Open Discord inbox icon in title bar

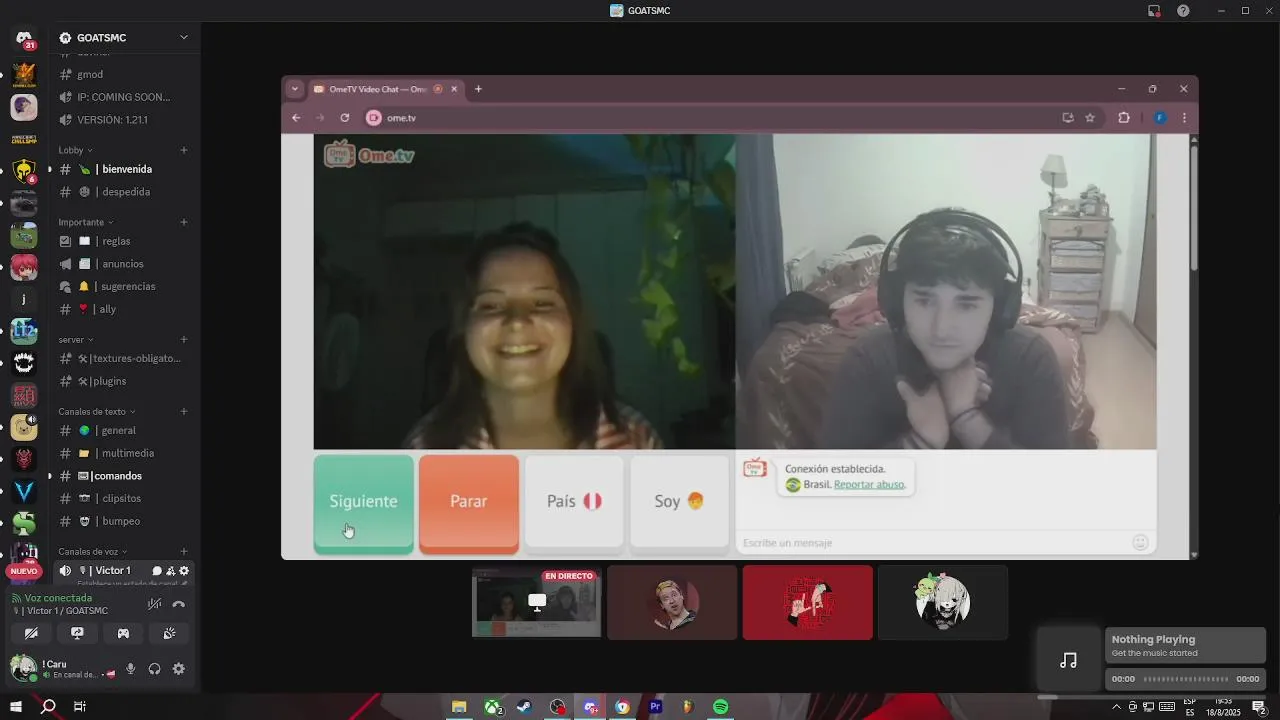(x=1154, y=11)
